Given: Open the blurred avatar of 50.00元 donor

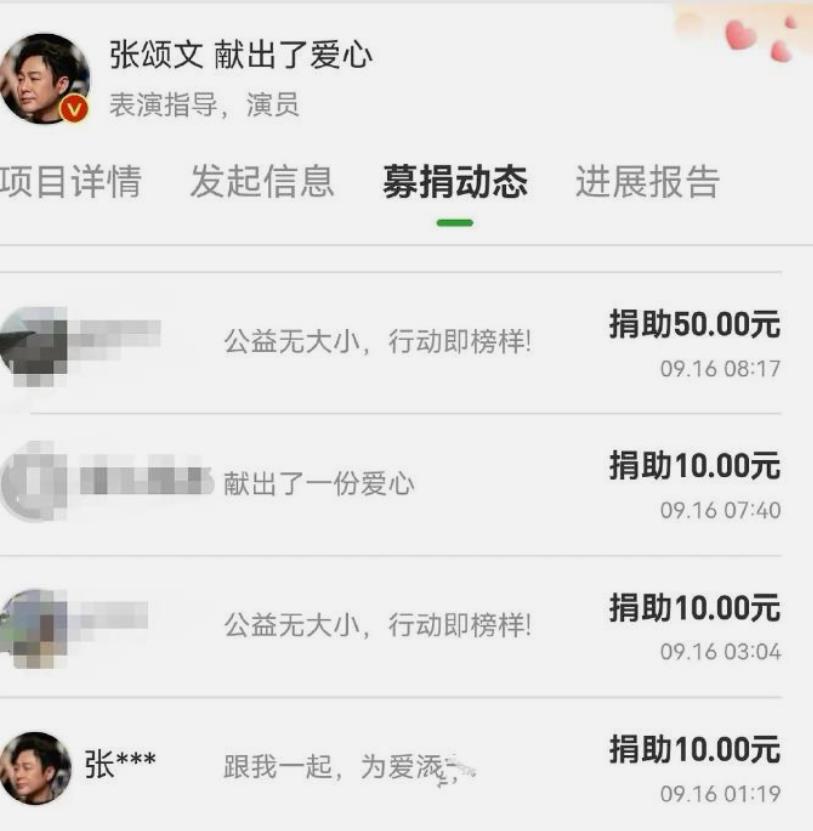Looking at the screenshot, I should [34, 346].
